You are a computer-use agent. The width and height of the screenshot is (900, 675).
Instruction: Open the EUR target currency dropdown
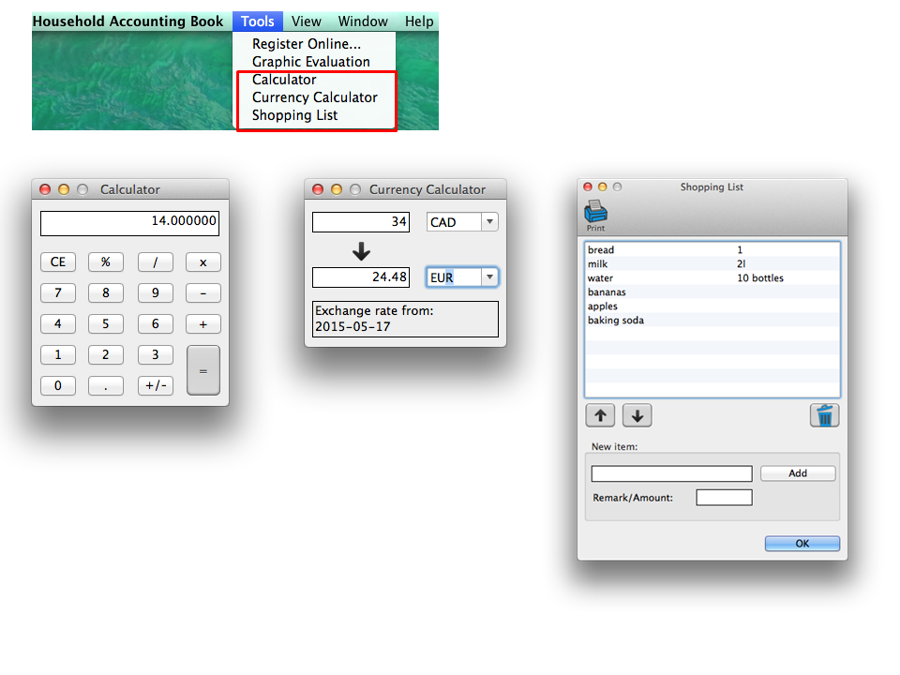pos(462,277)
